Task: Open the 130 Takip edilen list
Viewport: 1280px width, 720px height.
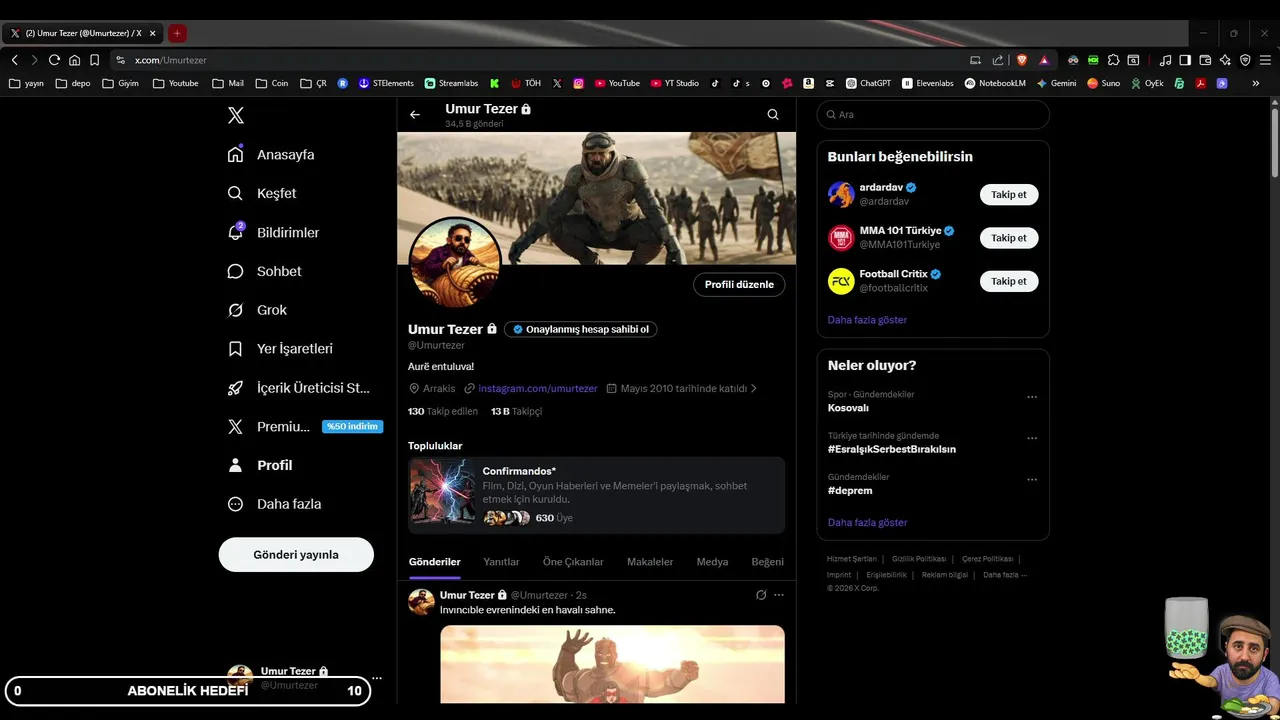Action: [x=443, y=411]
